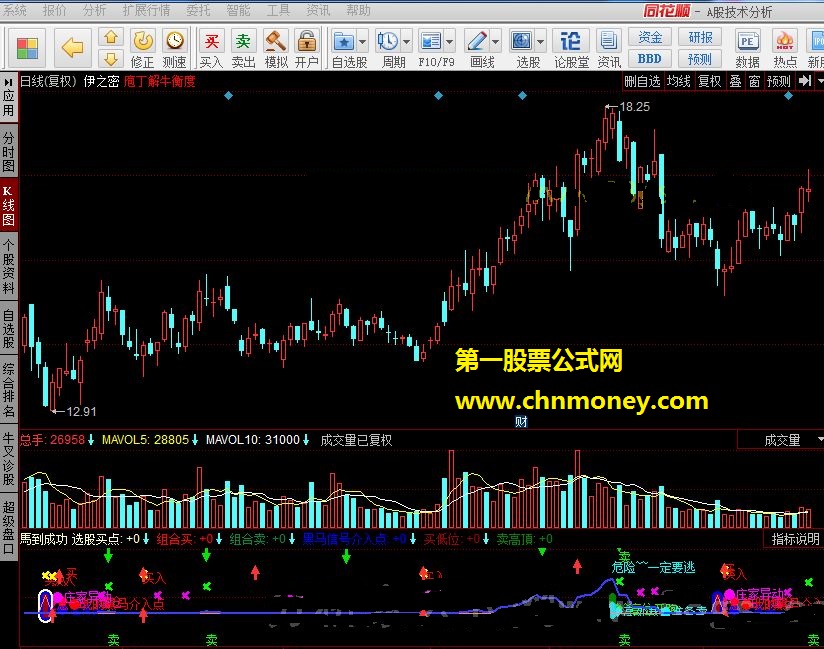824x649 pixels.
Task: Expand the 自选股 dropdown arrow
Action: coord(363,42)
